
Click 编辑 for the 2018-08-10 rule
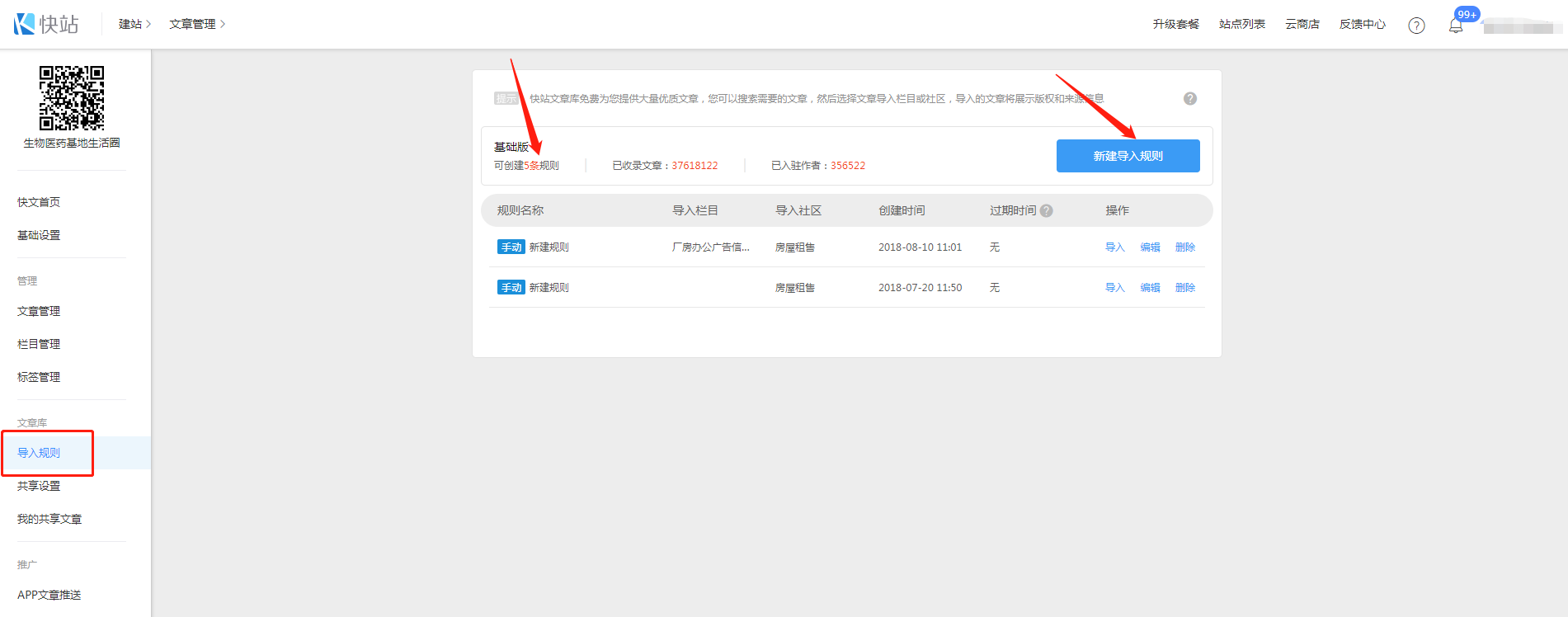(1150, 247)
